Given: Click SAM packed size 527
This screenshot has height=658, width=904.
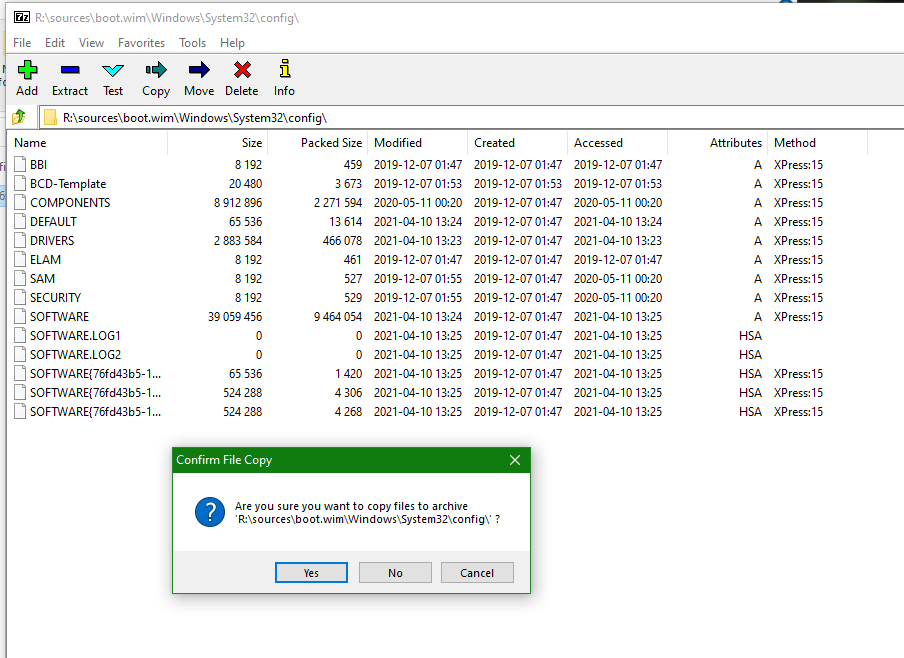Looking at the screenshot, I should click(353, 279).
